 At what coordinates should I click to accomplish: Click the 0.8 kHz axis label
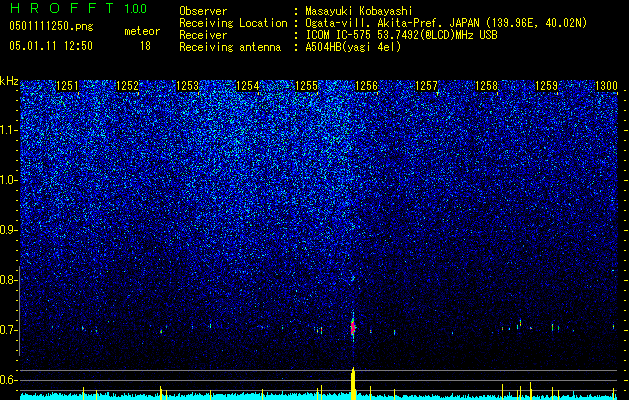(x=9, y=280)
